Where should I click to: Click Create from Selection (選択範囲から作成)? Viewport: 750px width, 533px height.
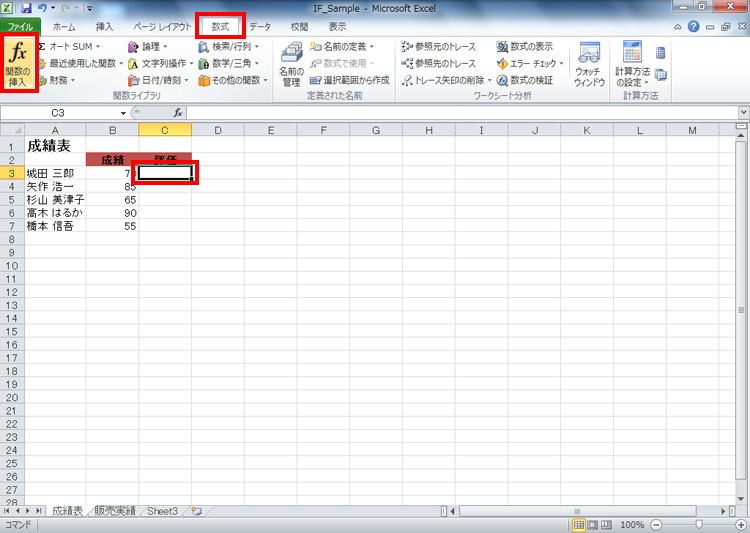350,80
